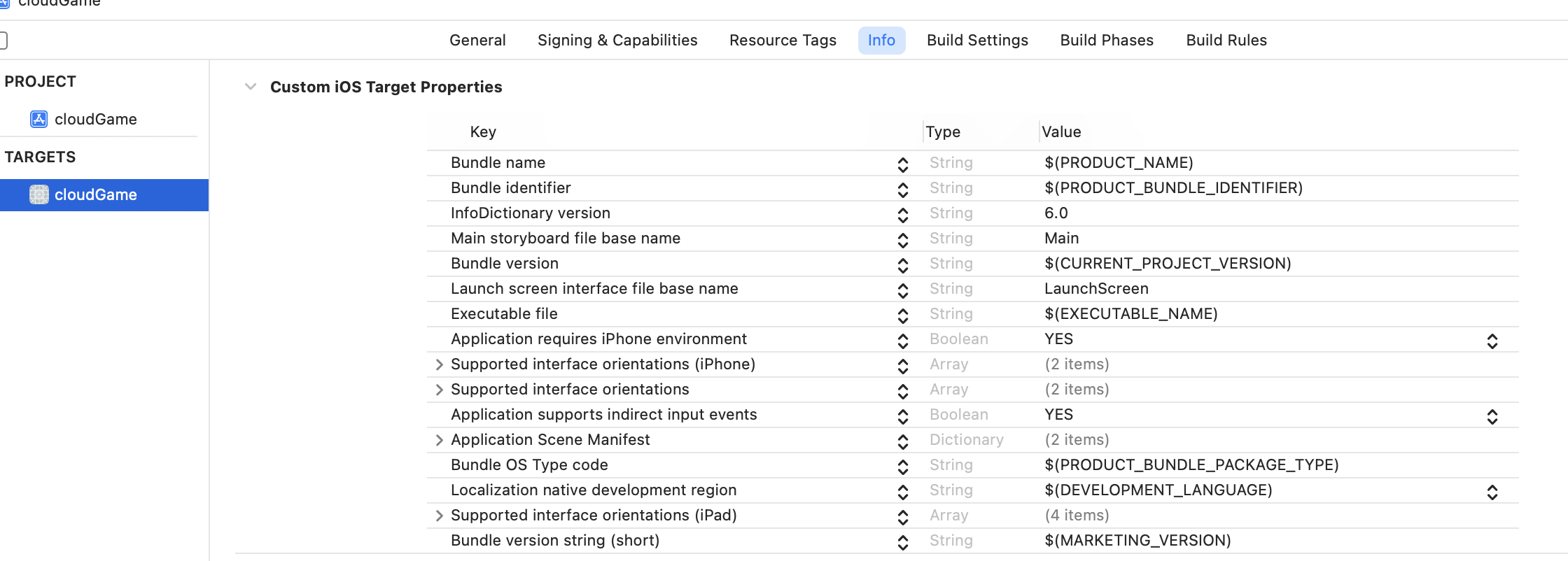Click key stepper icon for Bundle name
1568x561 pixels.
(x=903, y=164)
